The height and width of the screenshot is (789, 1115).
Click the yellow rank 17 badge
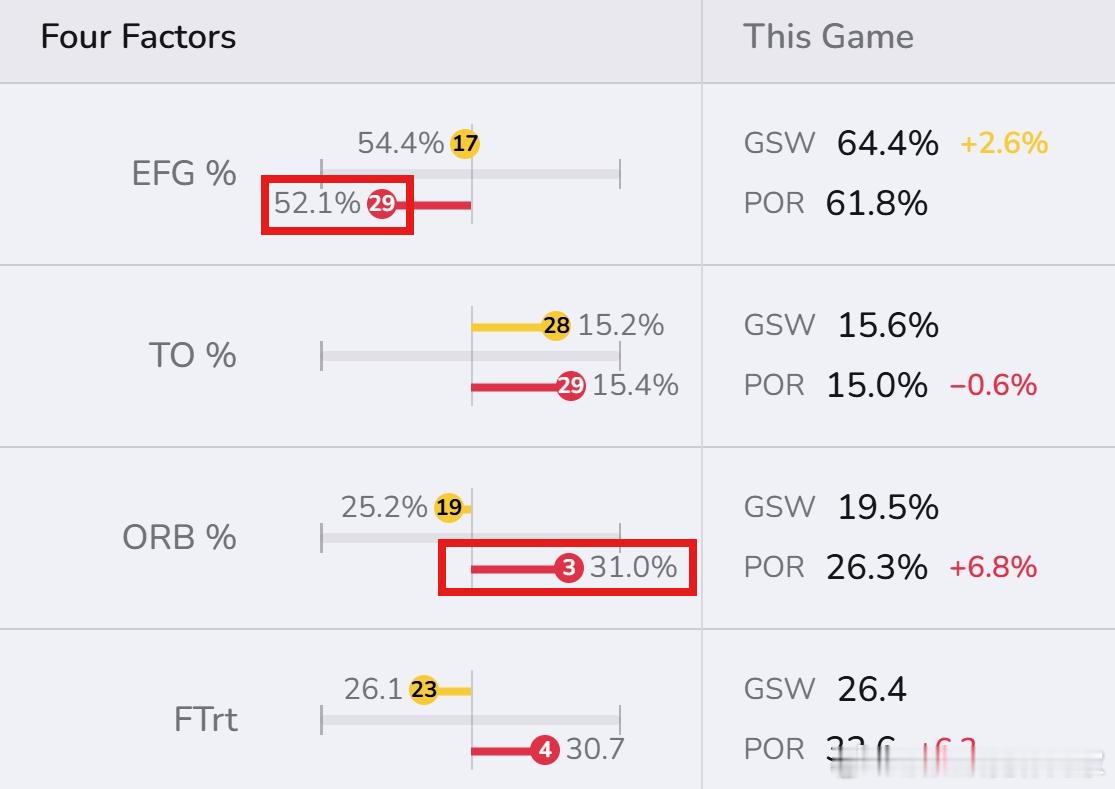point(464,144)
